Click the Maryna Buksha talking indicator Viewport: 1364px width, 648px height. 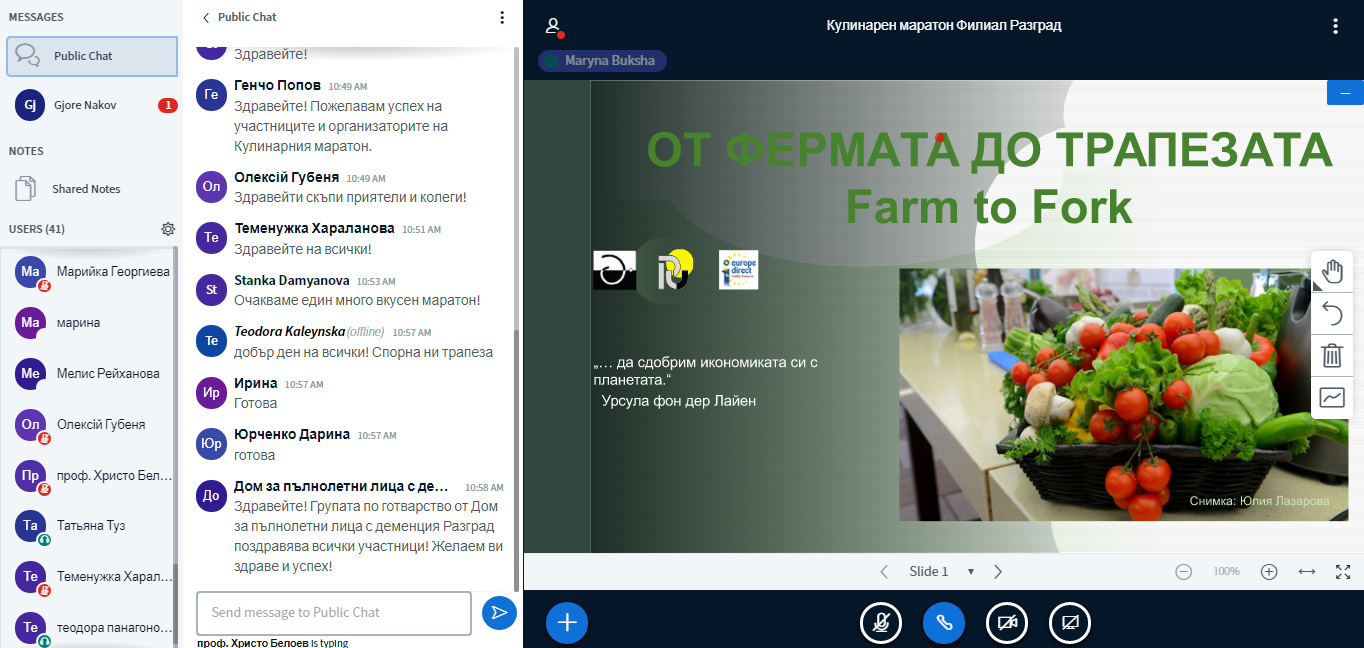click(x=602, y=61)
